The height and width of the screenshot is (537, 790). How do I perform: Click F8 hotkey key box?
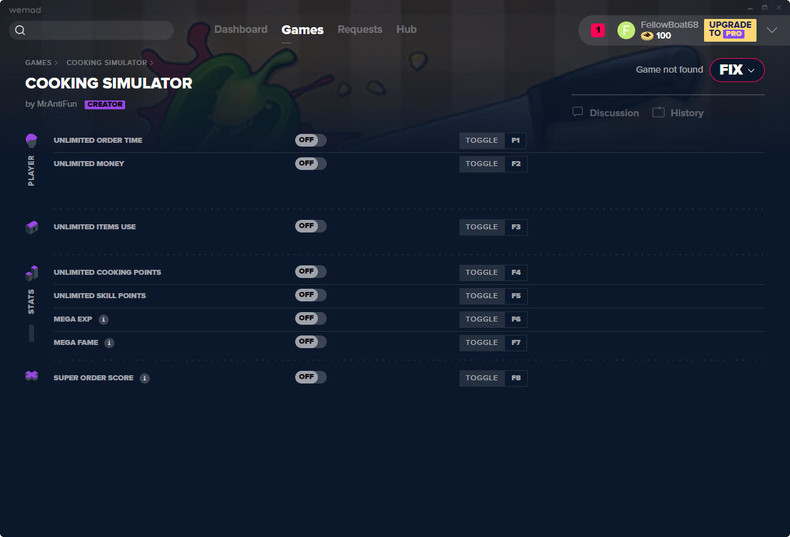516,378
